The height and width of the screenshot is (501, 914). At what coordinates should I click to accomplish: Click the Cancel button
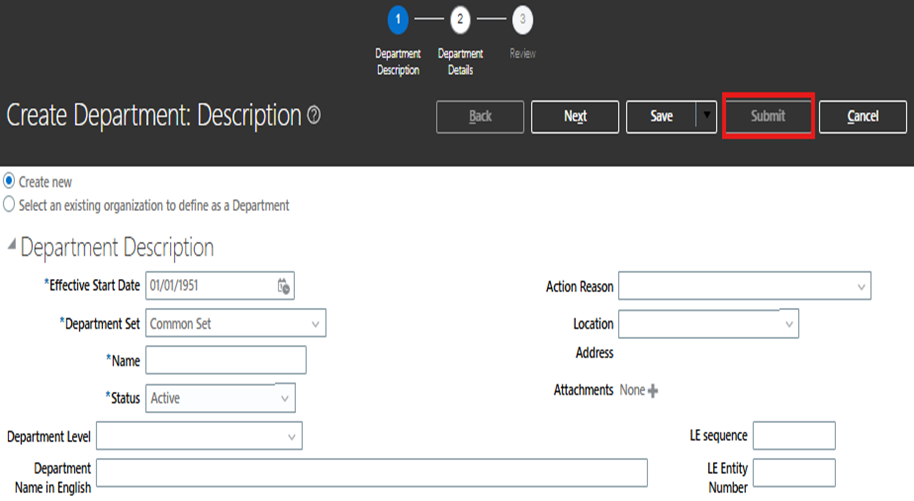click(862, 116)
